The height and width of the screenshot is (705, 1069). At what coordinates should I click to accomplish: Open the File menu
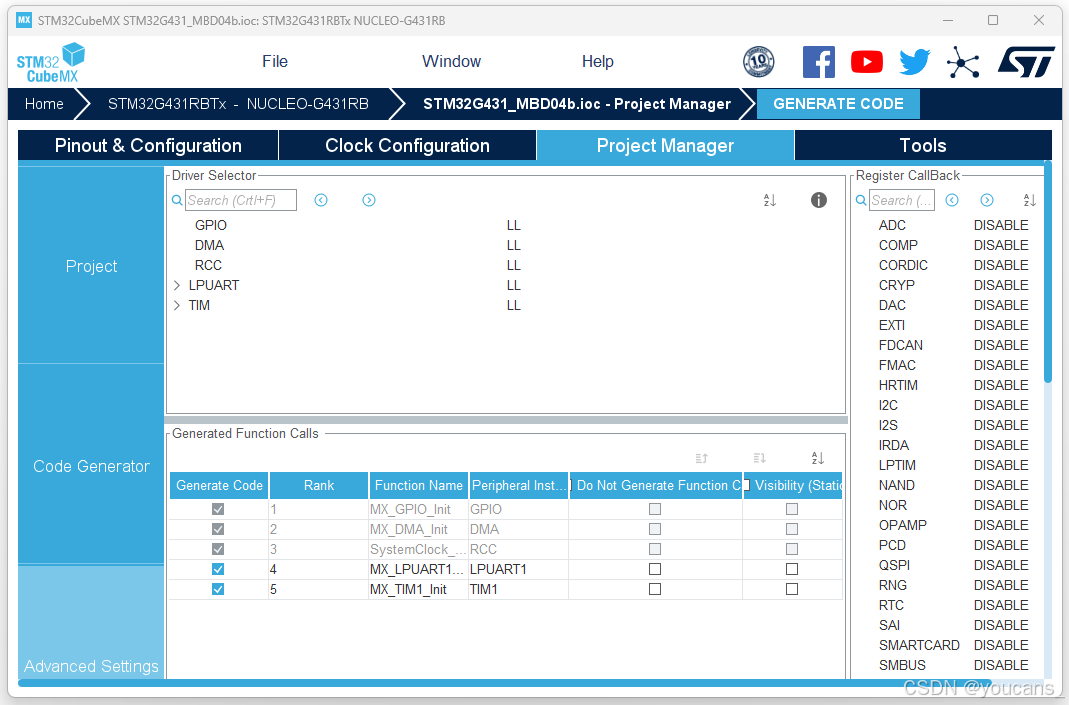click(x=275, y=61)
